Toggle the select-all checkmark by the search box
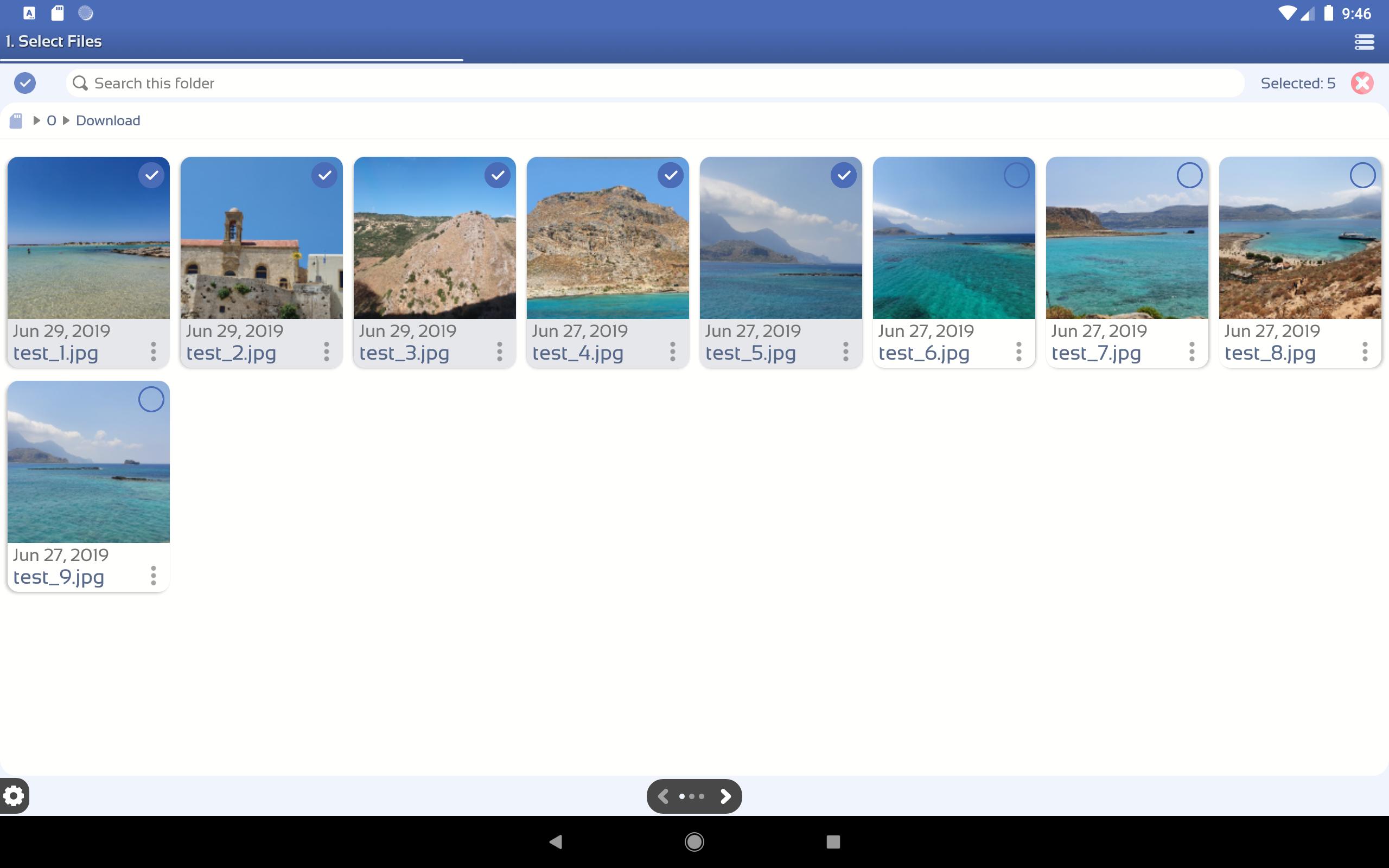 coord(24,83)
